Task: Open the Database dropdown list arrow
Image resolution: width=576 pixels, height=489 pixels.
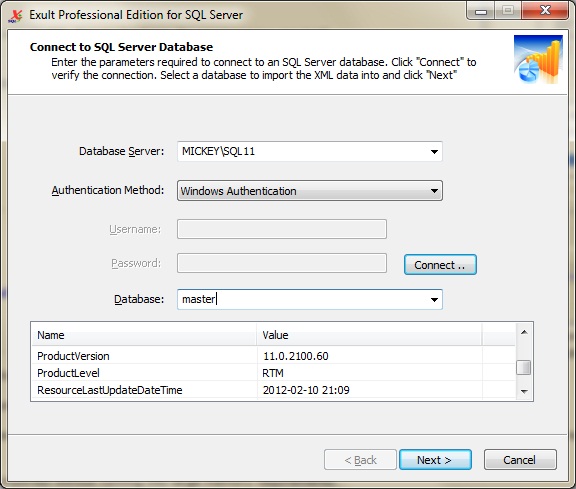Action: tap(434, 299)
